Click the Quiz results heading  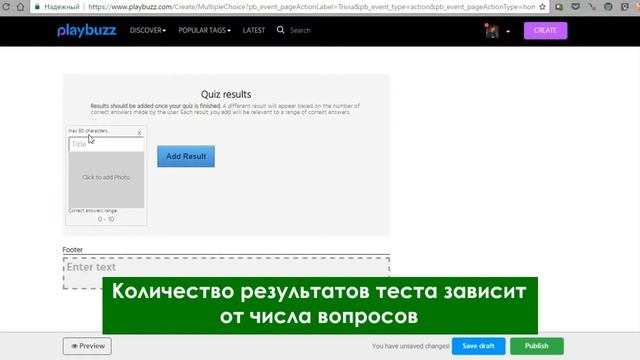click(226, 94)
